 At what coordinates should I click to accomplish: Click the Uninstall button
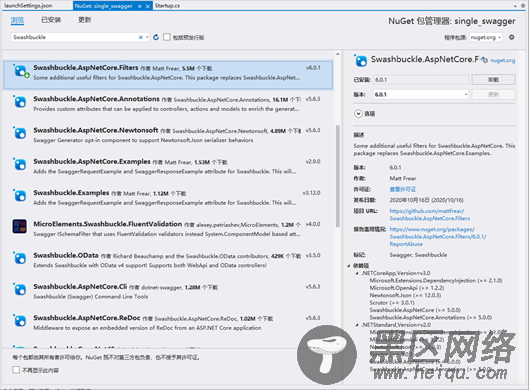pos(493,80)
